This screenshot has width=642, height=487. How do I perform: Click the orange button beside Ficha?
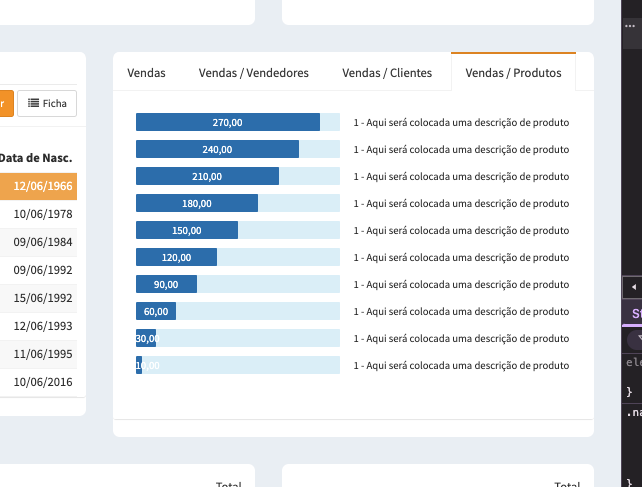point(6,103)
